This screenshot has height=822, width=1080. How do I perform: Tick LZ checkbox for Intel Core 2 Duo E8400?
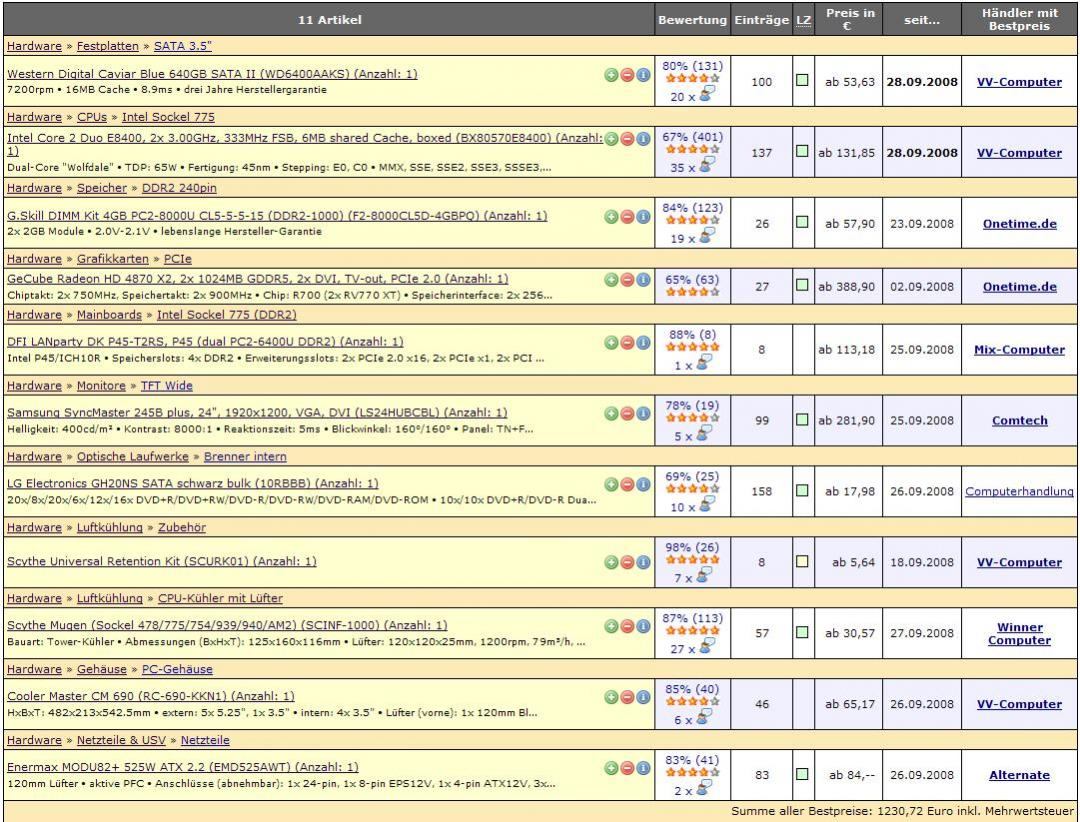(x=802, y=151)
